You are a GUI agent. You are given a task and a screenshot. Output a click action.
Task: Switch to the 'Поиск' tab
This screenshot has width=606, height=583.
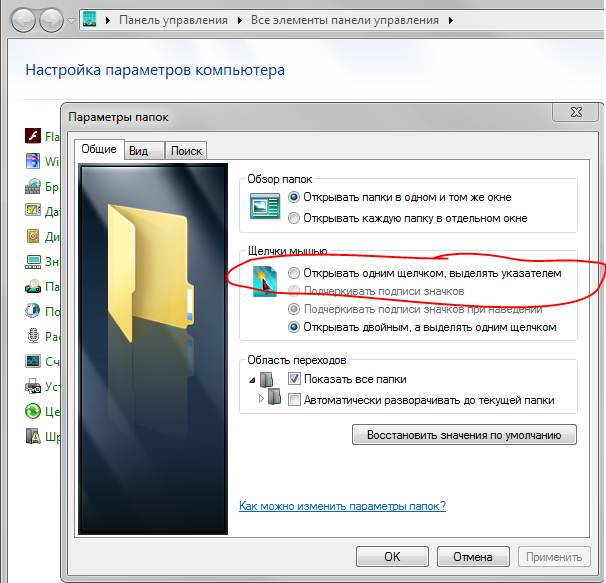pyautogui.click(x=186, y=150)
